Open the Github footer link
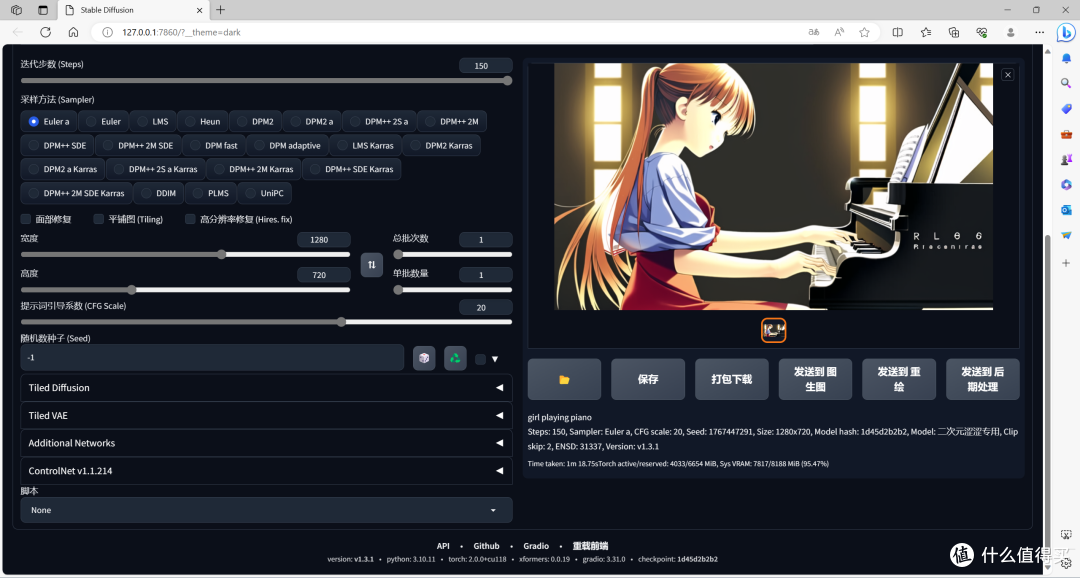1080x578 pixels. point(486,546)
